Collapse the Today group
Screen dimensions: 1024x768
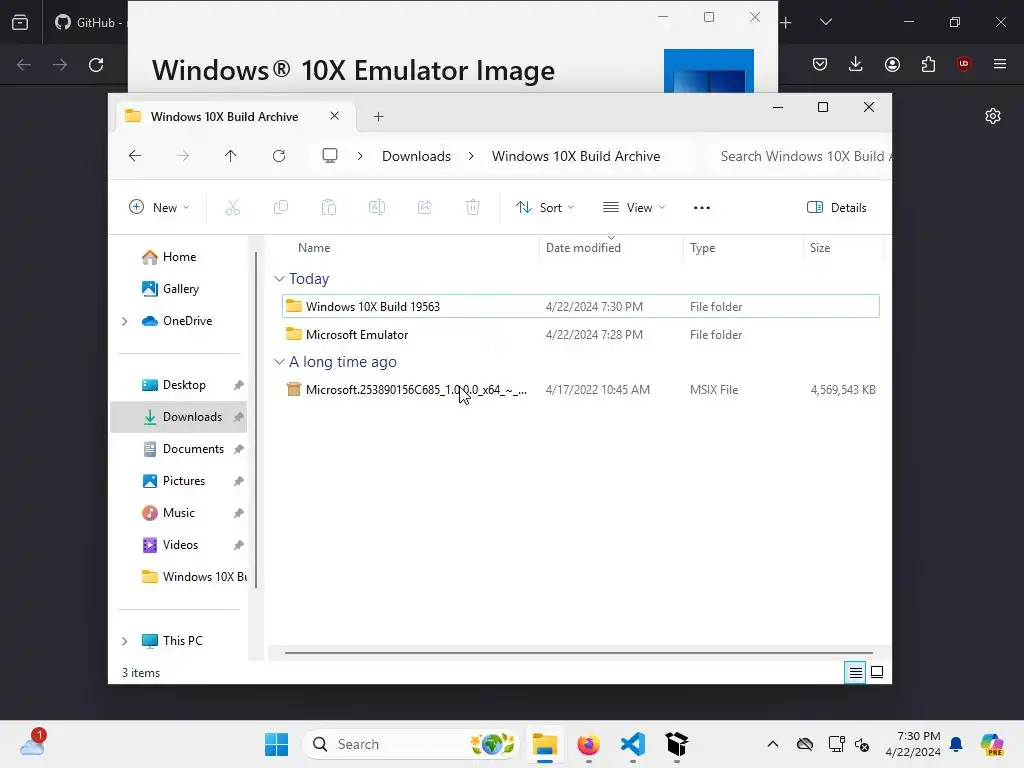(x=279, y=279)
